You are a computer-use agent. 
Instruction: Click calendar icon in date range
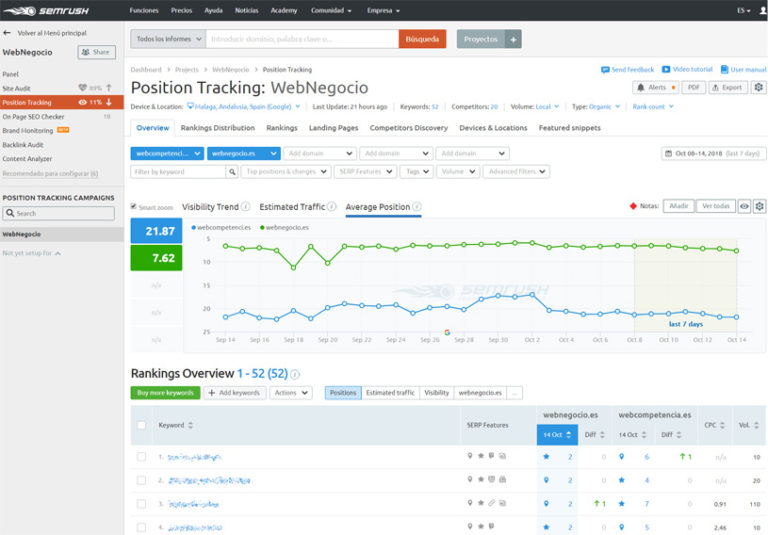(668, 153)
